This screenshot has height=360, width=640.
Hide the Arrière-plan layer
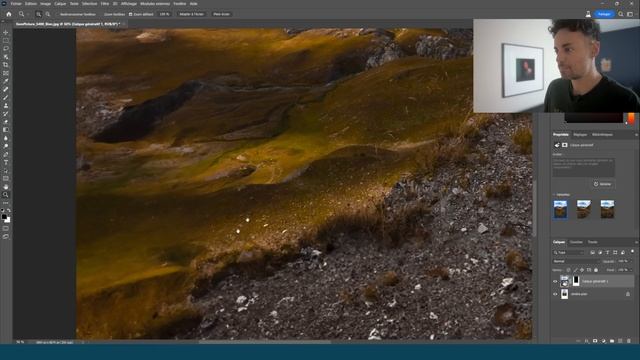click(x=555, y=294)
